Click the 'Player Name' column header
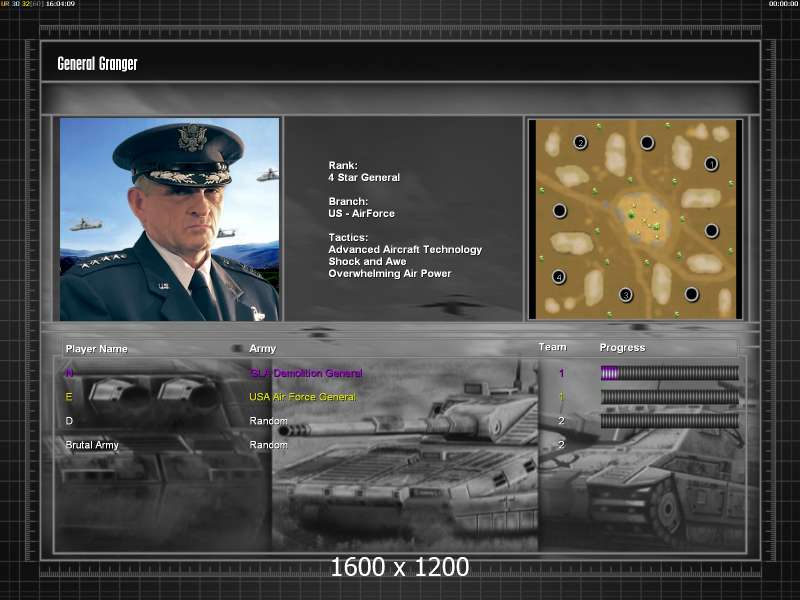 pyautogui.click(x=96, y=349)
